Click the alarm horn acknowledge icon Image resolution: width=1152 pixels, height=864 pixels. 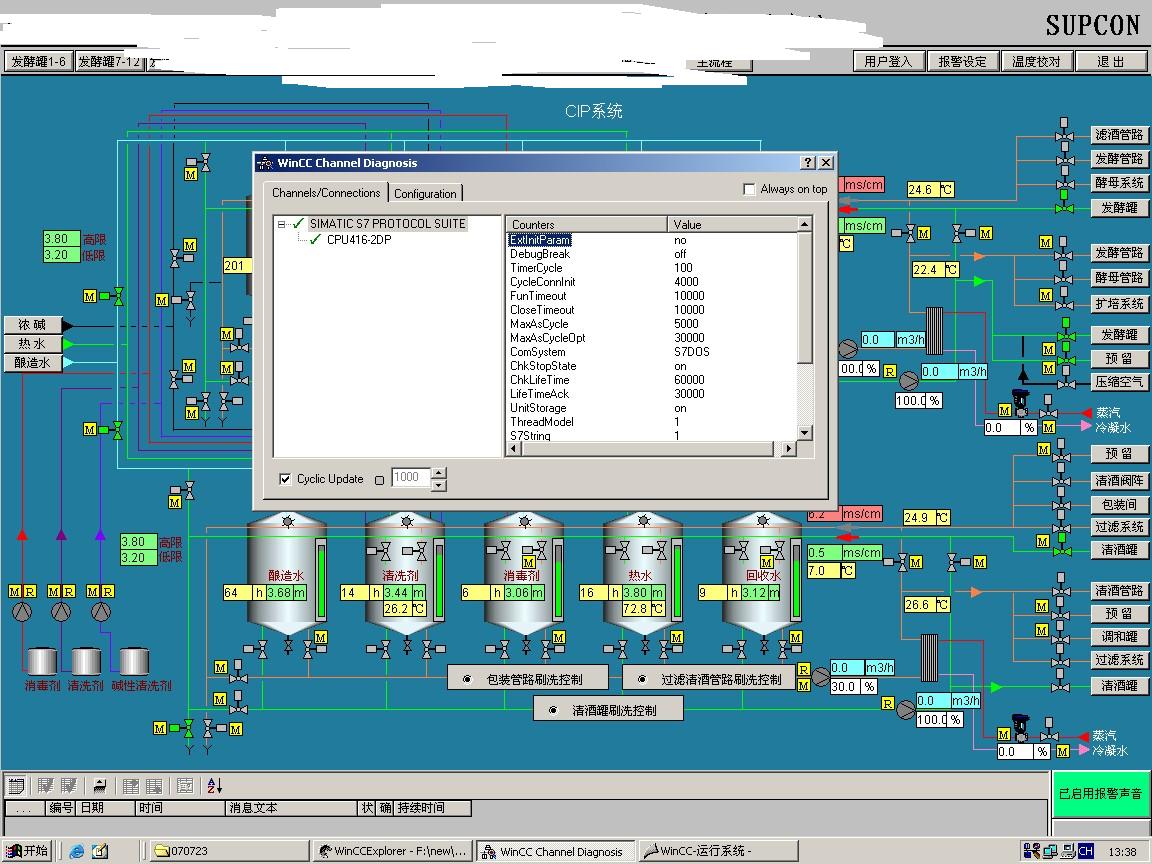[x=100, y=785]
